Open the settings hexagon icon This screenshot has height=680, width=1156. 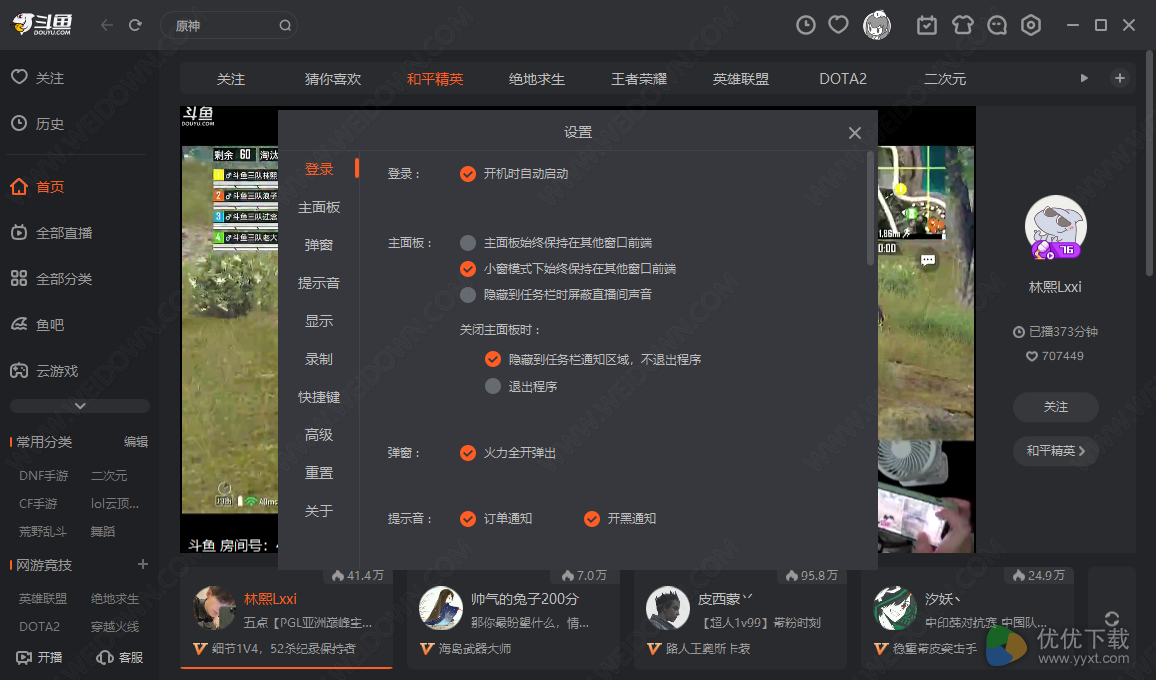[1031, 25]
